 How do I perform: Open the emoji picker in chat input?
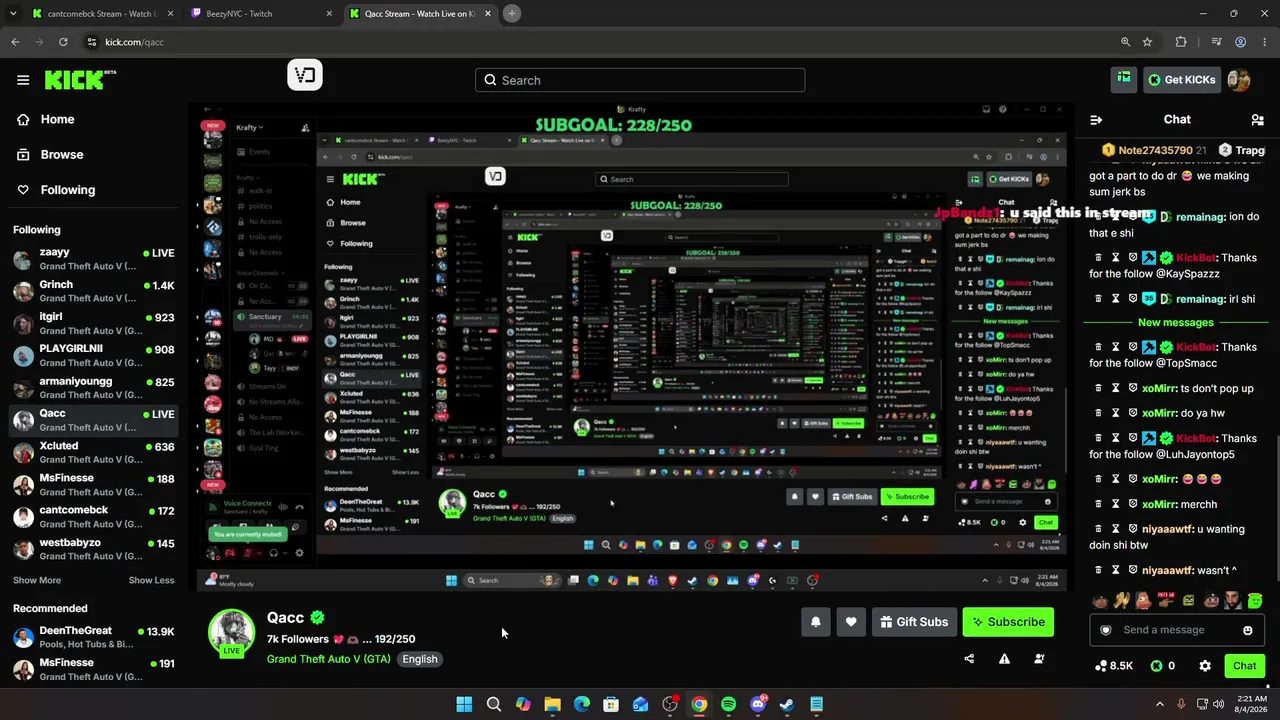1248,630
